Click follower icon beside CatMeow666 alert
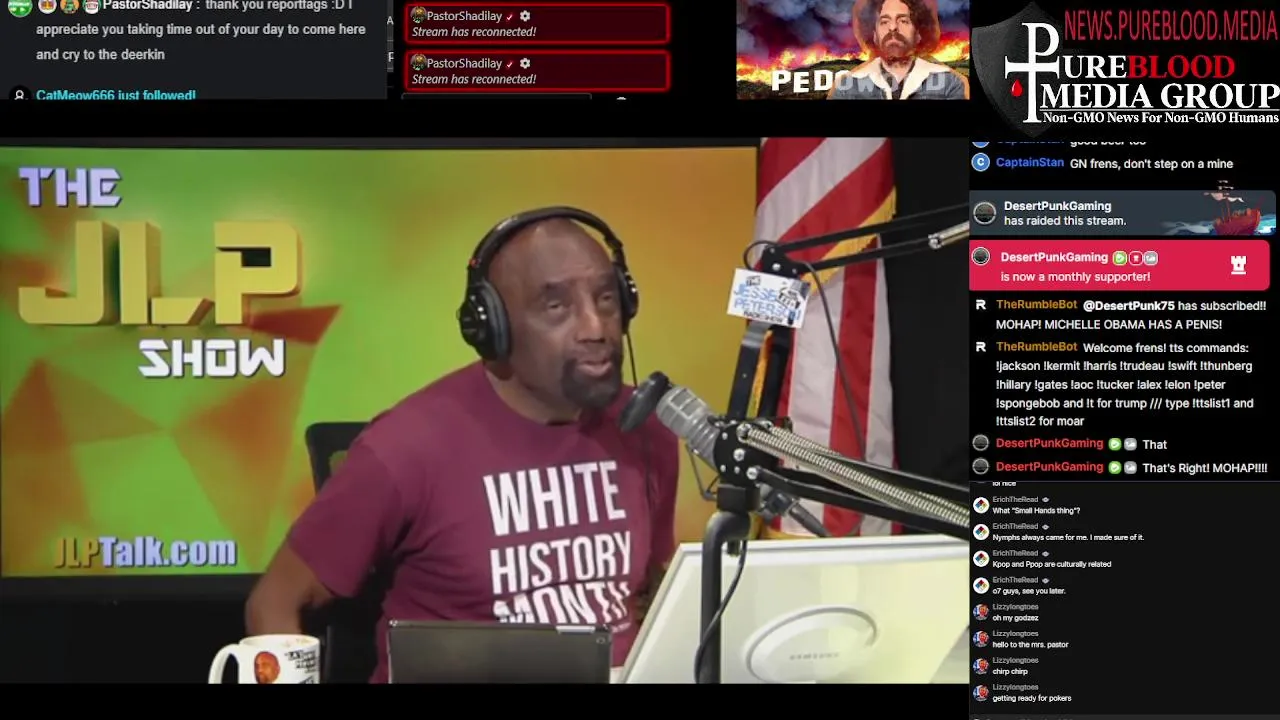The image size is (1280, 720). coord(18,95)
